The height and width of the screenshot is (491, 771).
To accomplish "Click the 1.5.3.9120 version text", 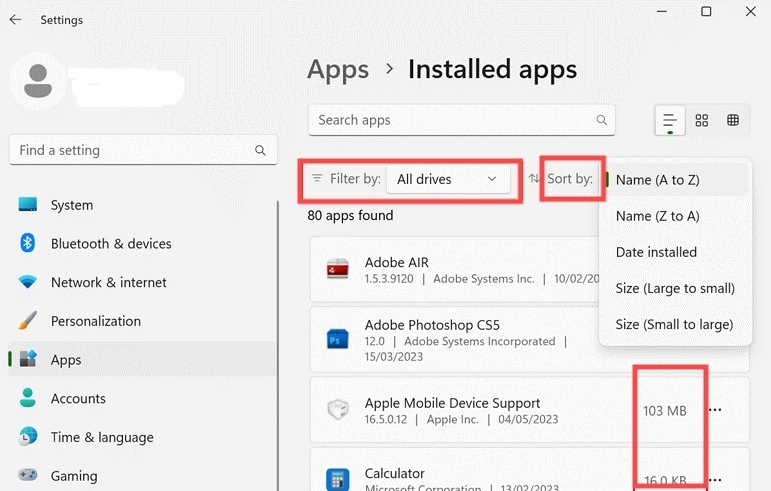I will pyautogui.click(x=389, y=279).
